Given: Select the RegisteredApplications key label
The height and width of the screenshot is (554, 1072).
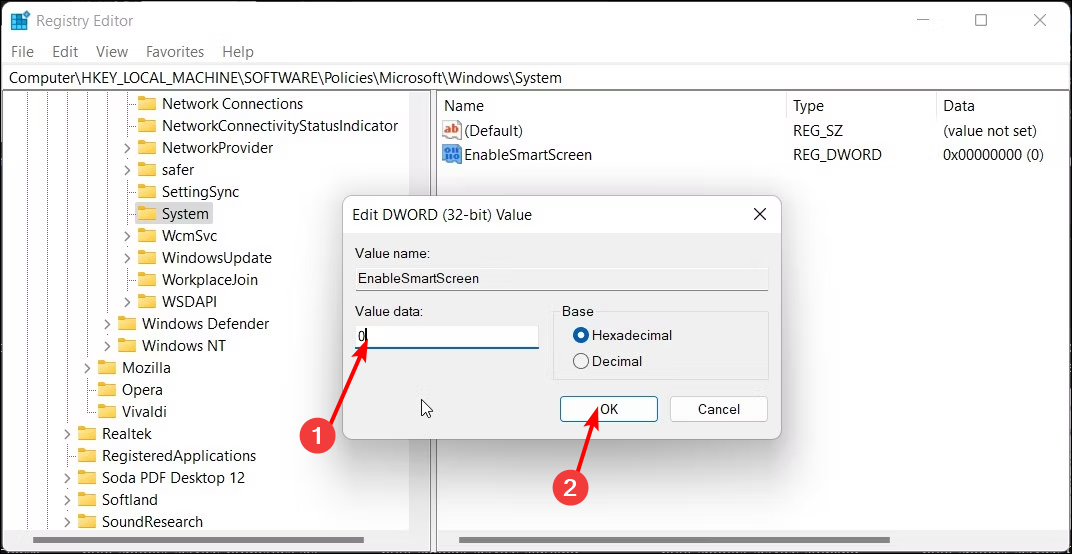Looking at the screenshot, I should point(179,456).
